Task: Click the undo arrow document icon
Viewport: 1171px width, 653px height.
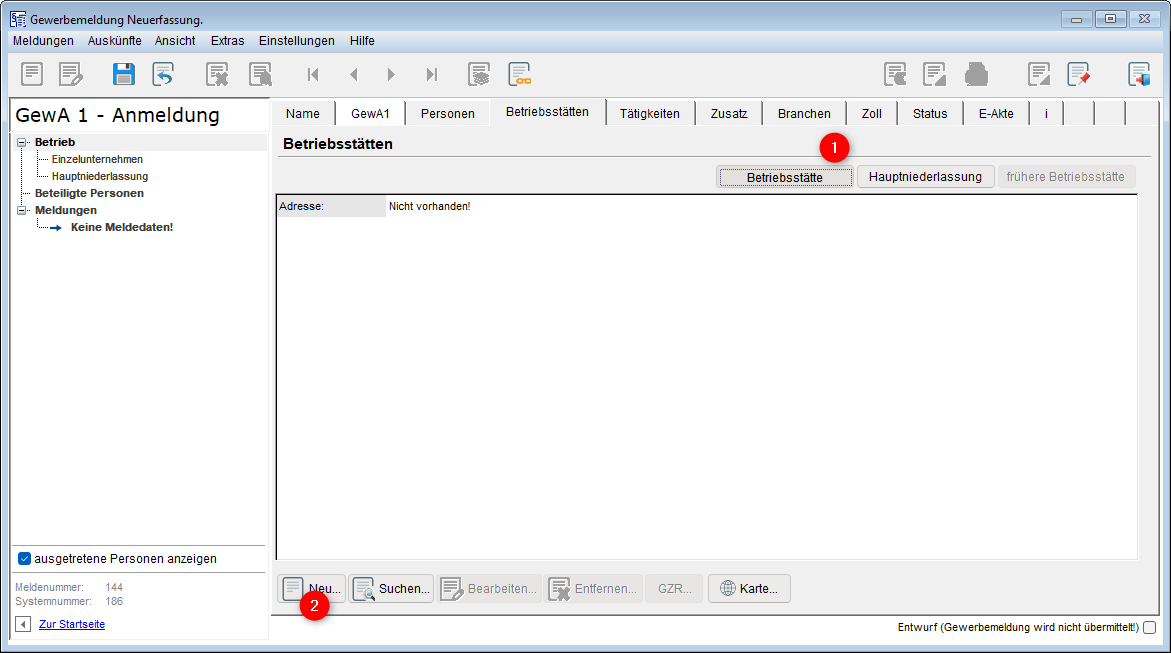Action: (163, 74)
